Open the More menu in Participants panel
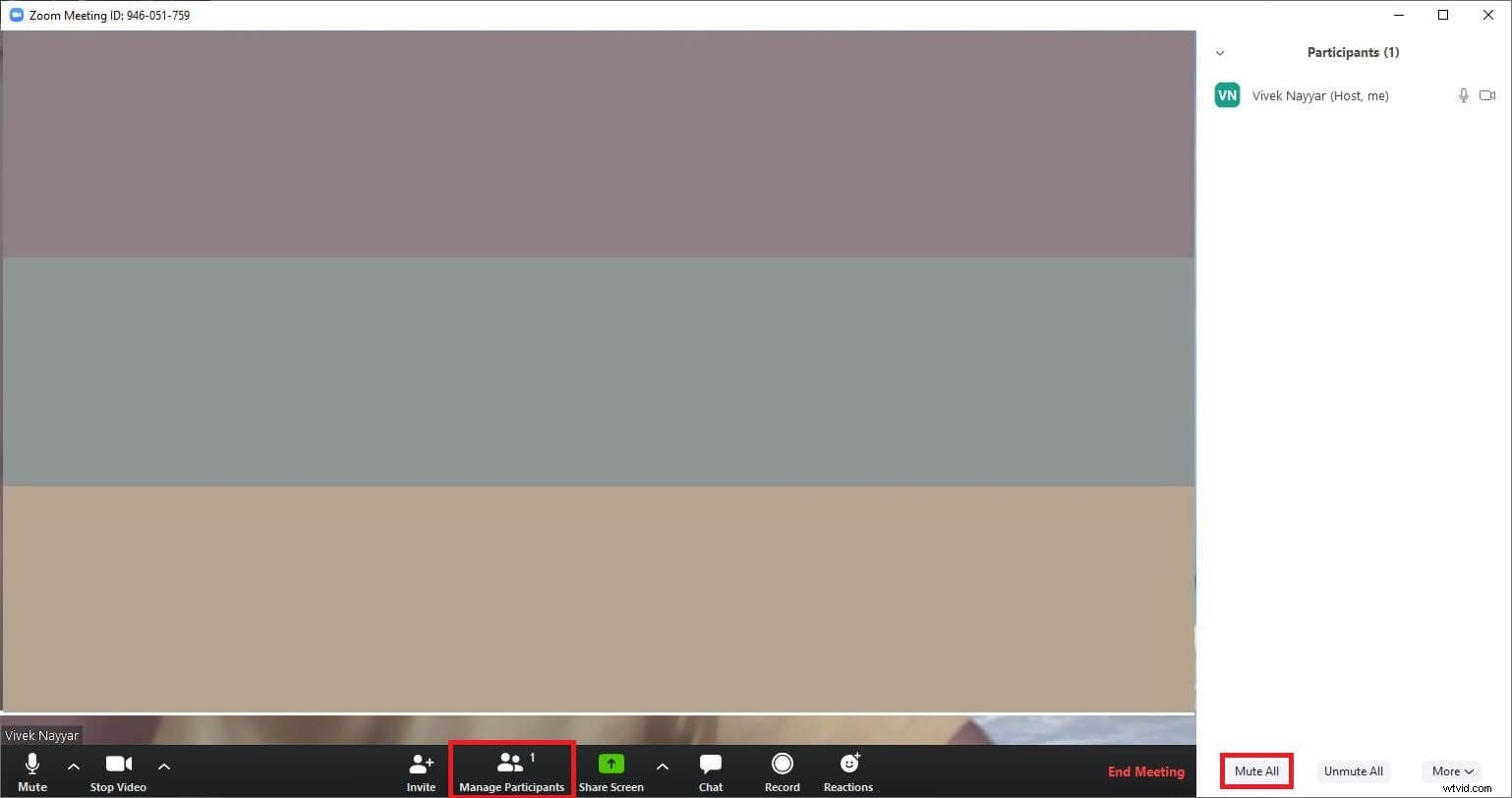This screenshot has height=798, width=1512. click(x=1452, y=770)
